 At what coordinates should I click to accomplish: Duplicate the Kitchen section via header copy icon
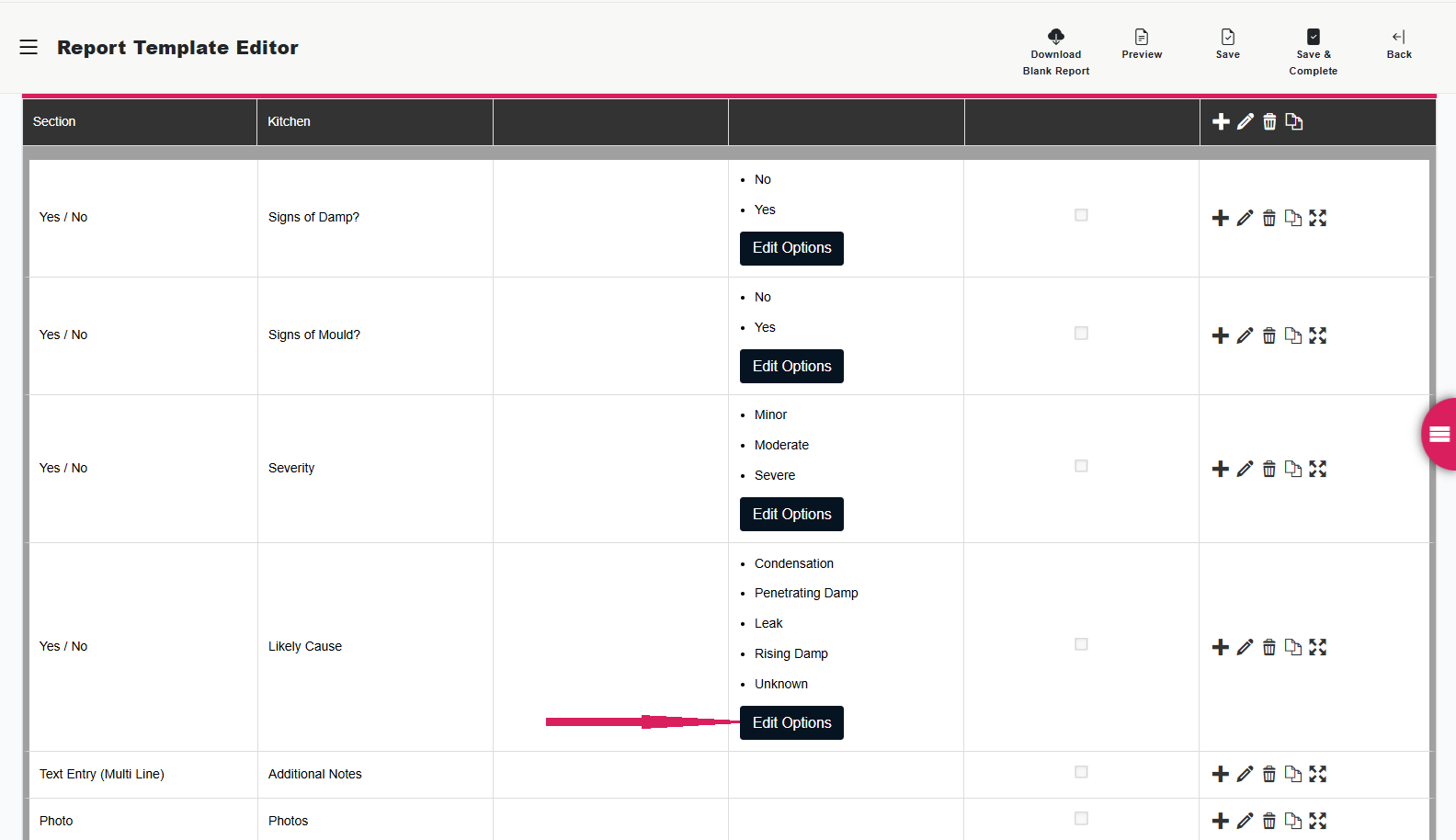pyautogui.click(x=1294, y=121)
